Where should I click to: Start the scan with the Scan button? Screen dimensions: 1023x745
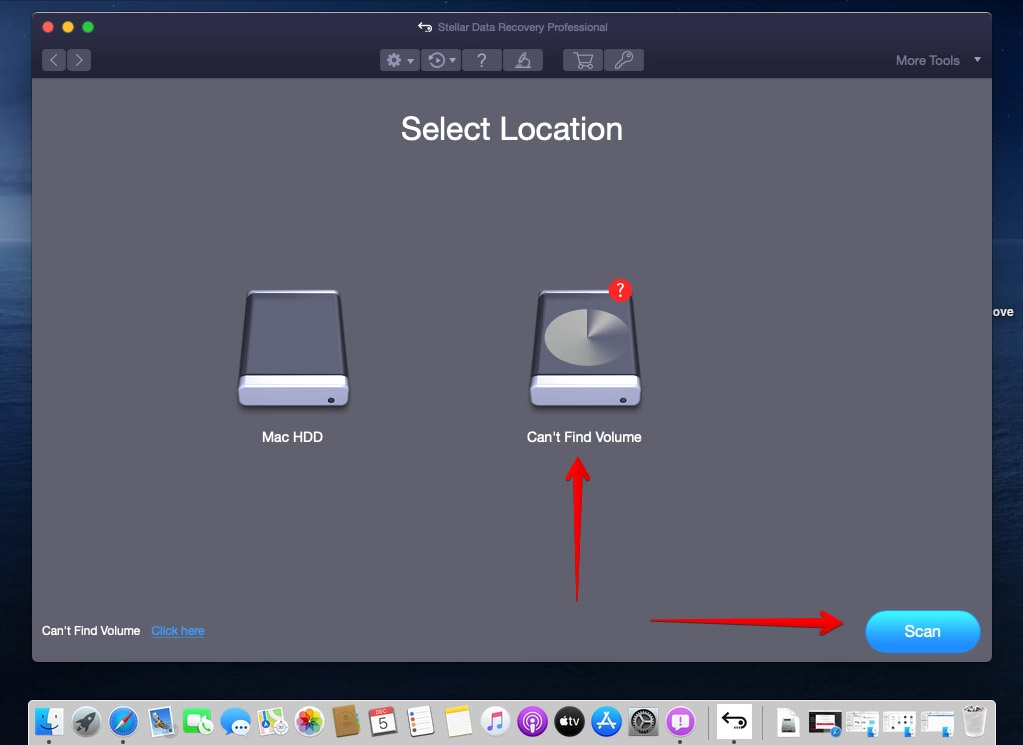click(x=923, y=631)
